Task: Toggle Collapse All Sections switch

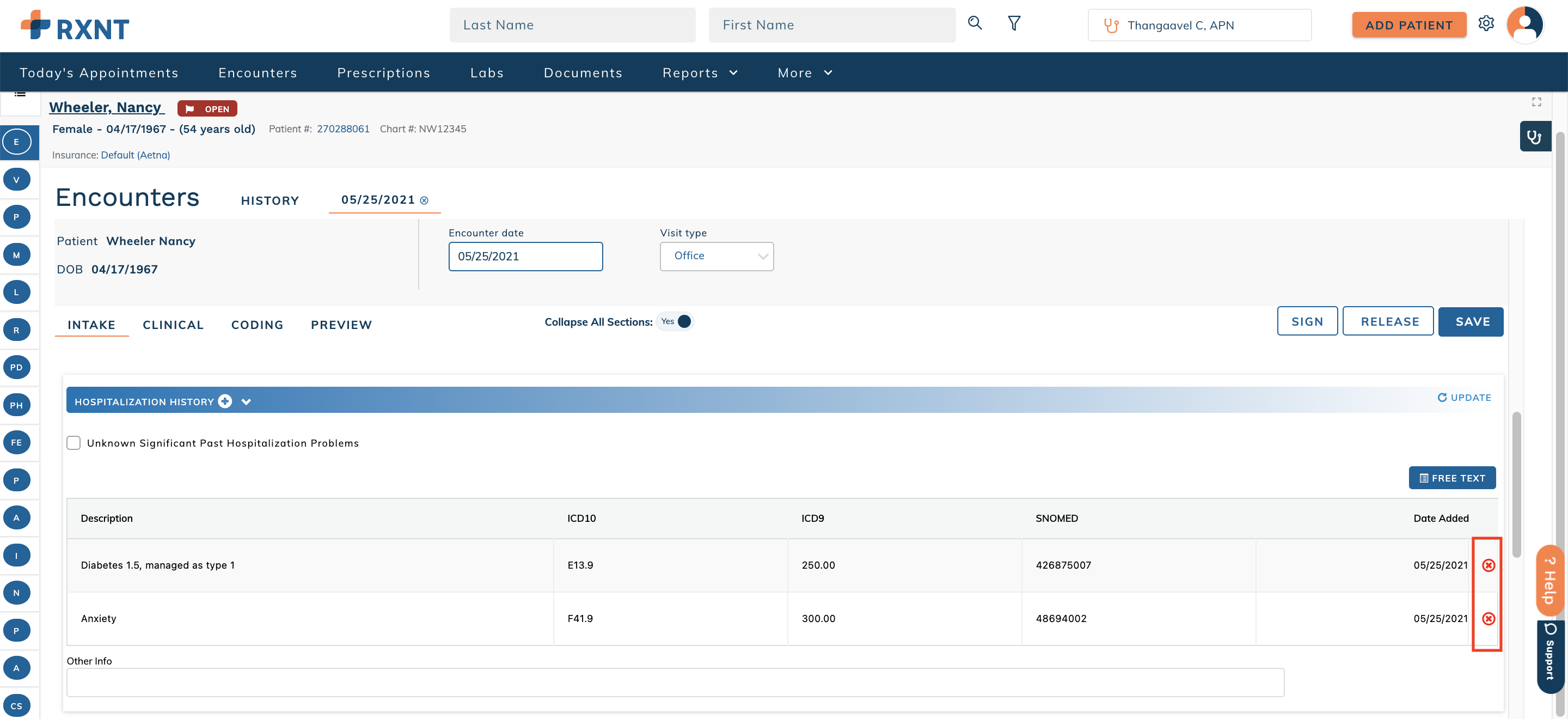Action: [676, 321]
